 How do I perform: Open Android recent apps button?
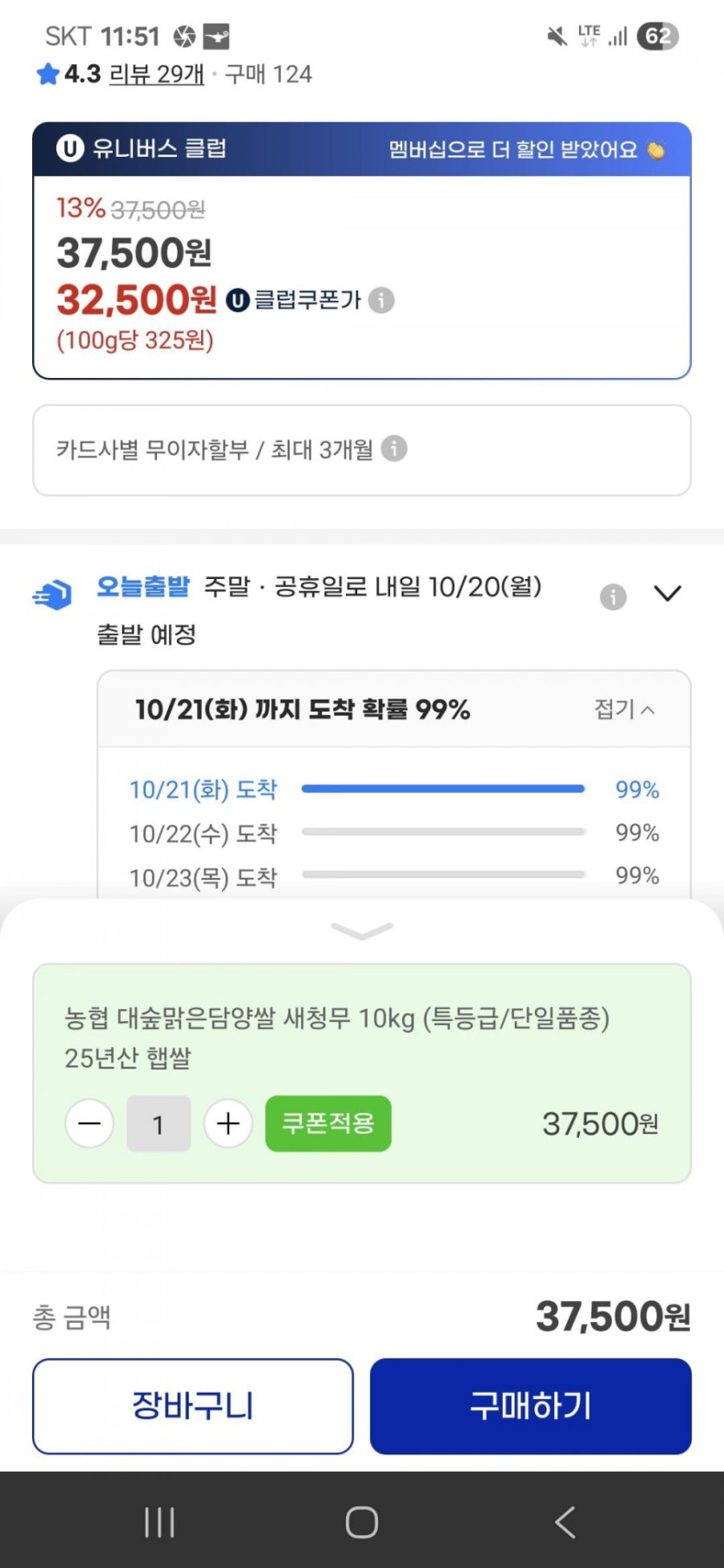pyautogui.click(x=160, y=1521)
